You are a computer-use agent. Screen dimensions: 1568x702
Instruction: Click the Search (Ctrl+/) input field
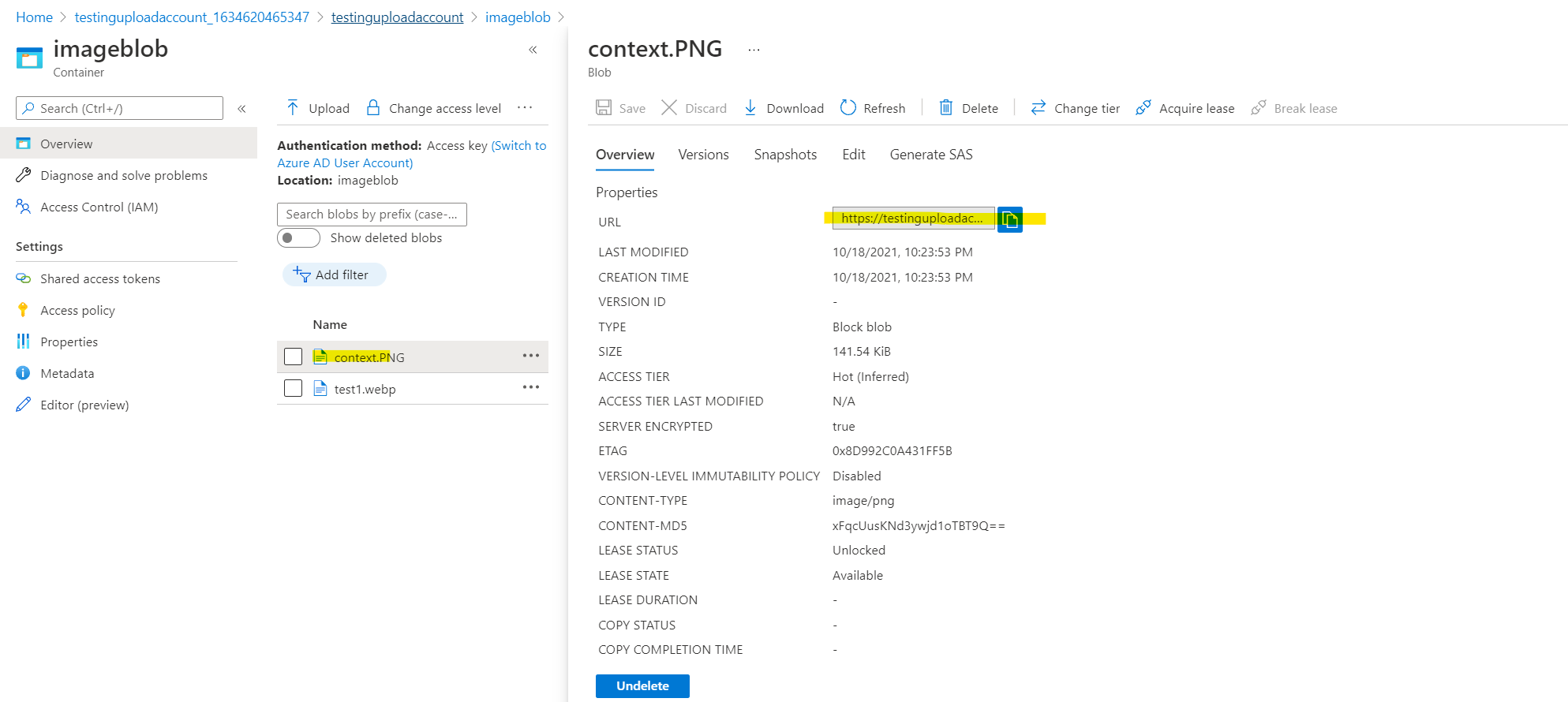pyautogui.click(x=119, y=108)
